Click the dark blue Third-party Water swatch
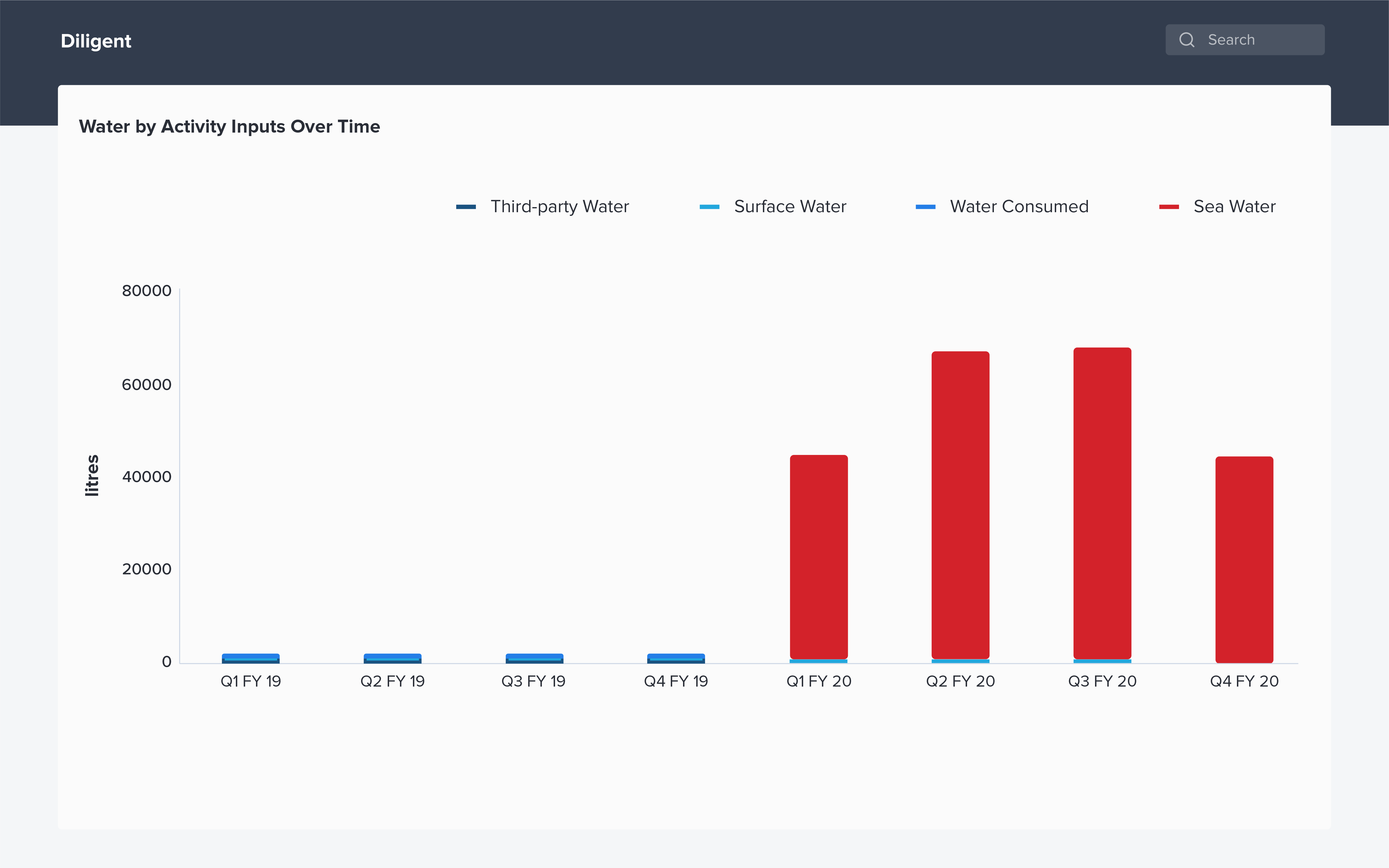 pyautogui.click(x=466, y=207)
